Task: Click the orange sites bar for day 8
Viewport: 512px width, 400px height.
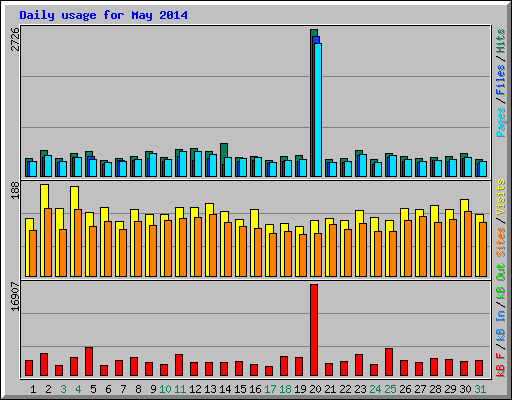Action: [x=138, y=249]
